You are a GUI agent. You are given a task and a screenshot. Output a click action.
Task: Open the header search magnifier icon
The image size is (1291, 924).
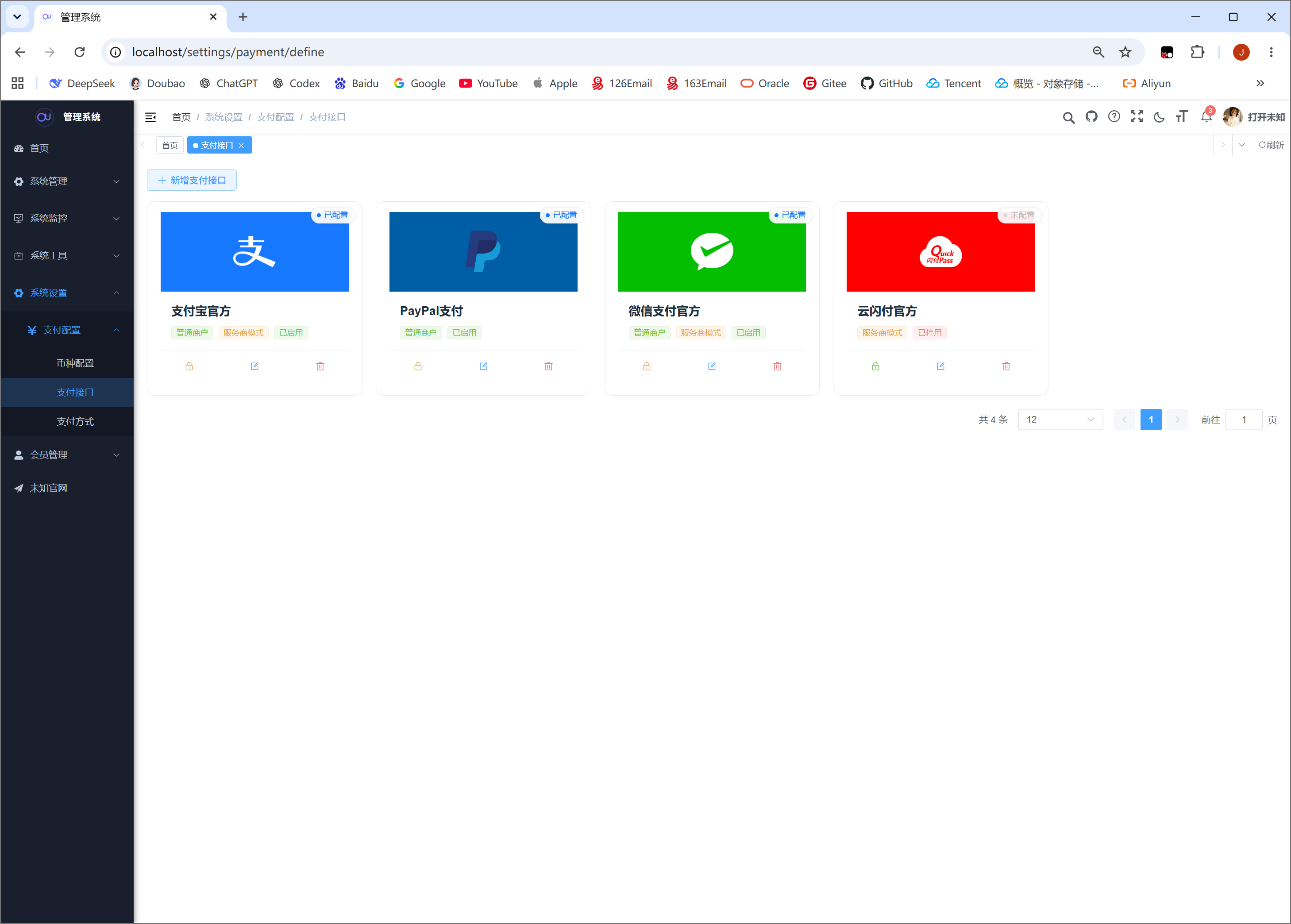click(x=1068, y=117)
